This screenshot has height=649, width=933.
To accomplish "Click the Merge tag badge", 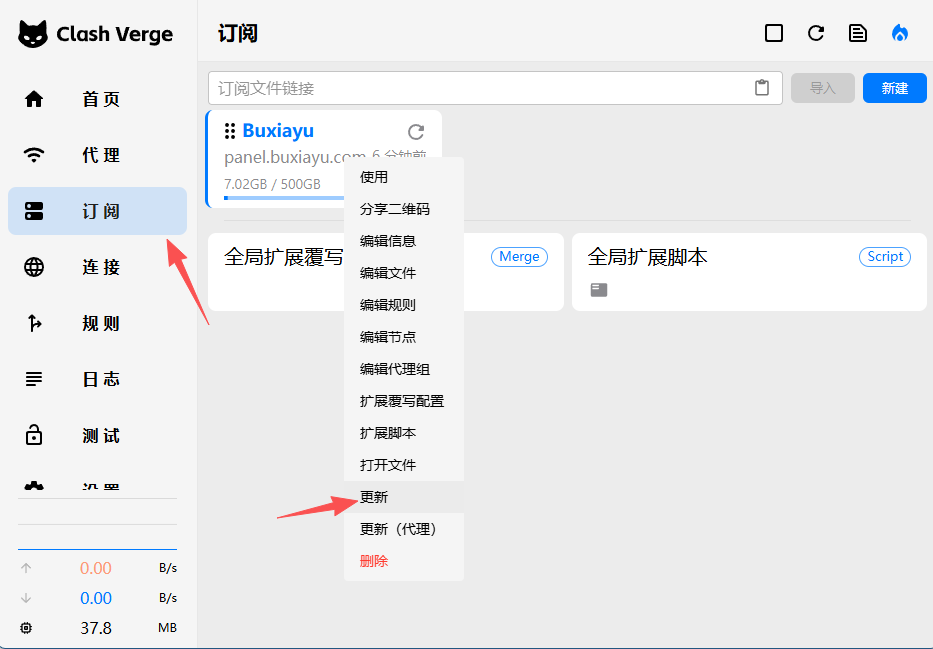I will pyautogui.click(x=519, y=256).
